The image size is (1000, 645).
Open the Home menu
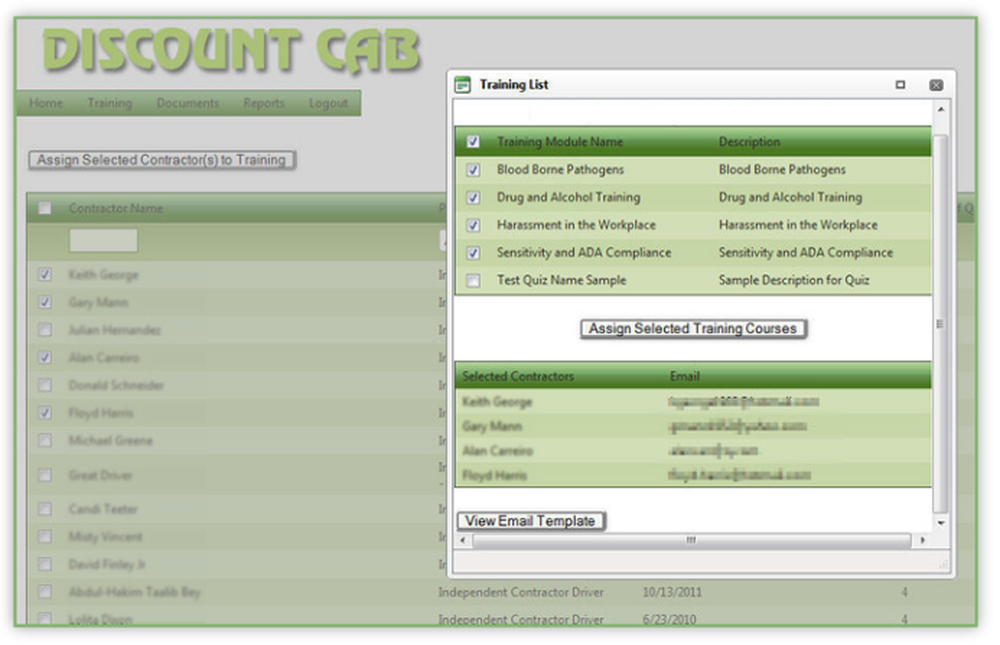46,103
